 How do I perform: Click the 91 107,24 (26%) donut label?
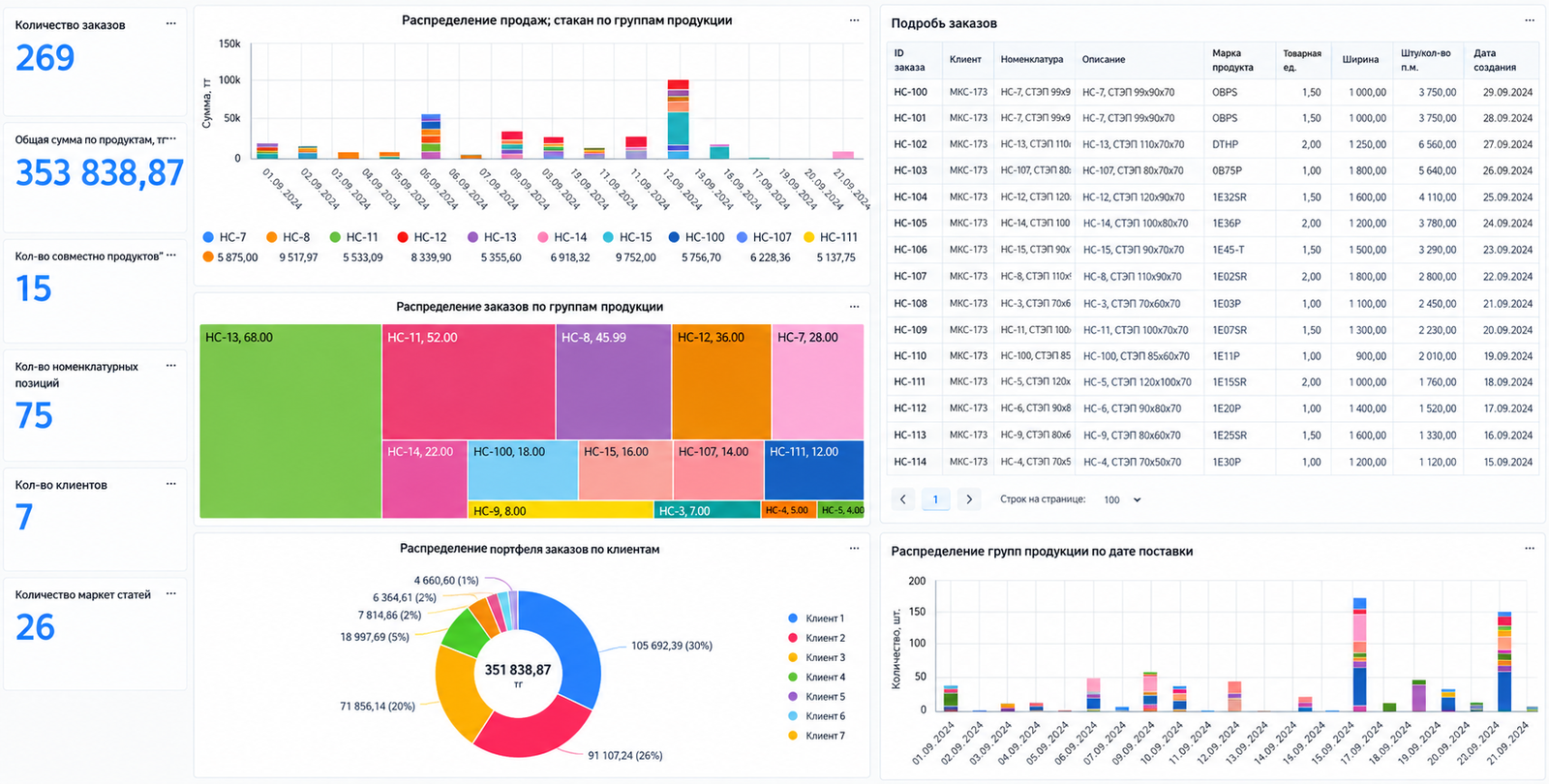click(x=625, y=755)
